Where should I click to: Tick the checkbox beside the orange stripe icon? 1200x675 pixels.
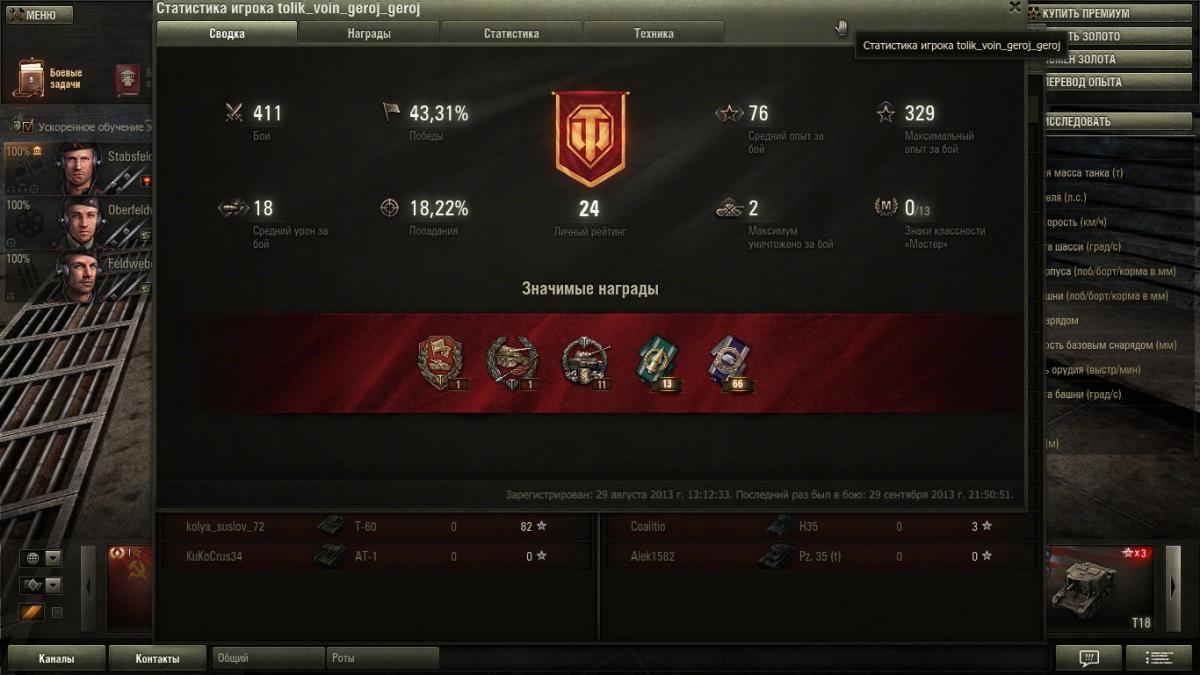[x=57, y=612]
